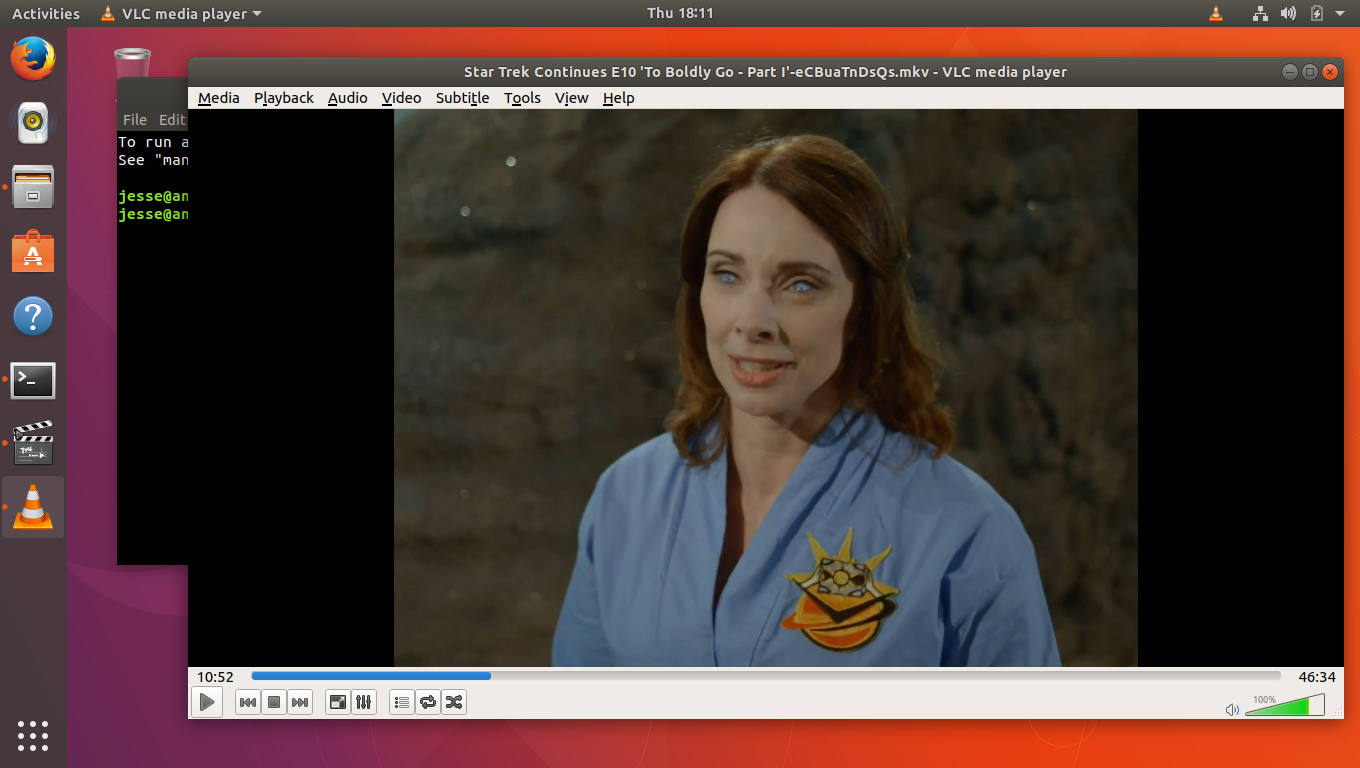Skip to next media in playlist
Screen dimensions: 1360x768
300,702
